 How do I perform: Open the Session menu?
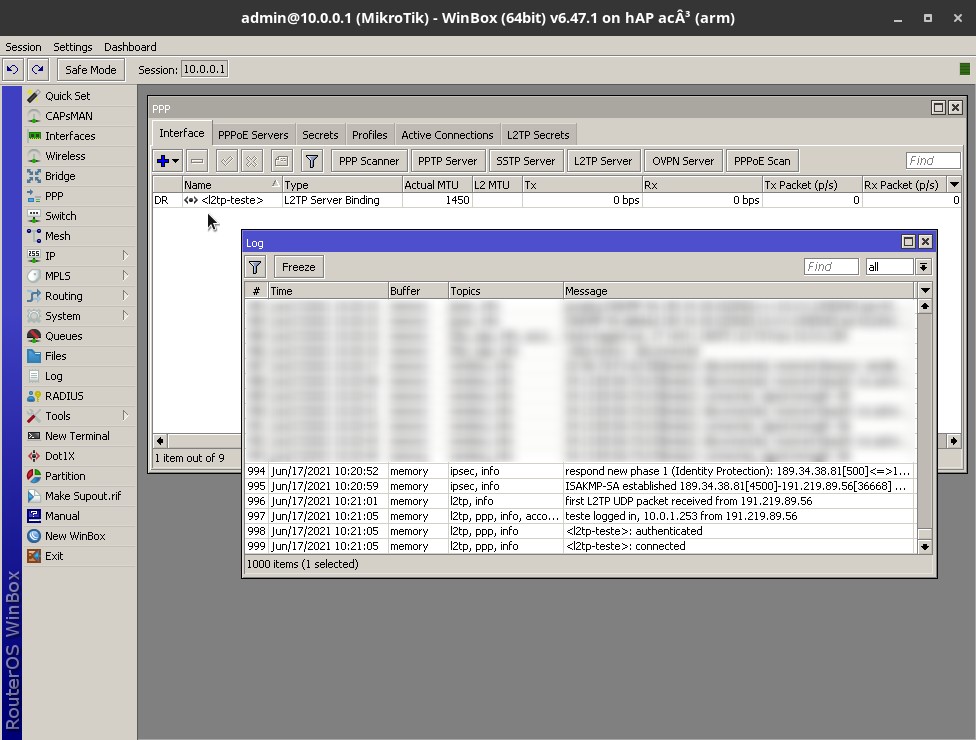23,47
